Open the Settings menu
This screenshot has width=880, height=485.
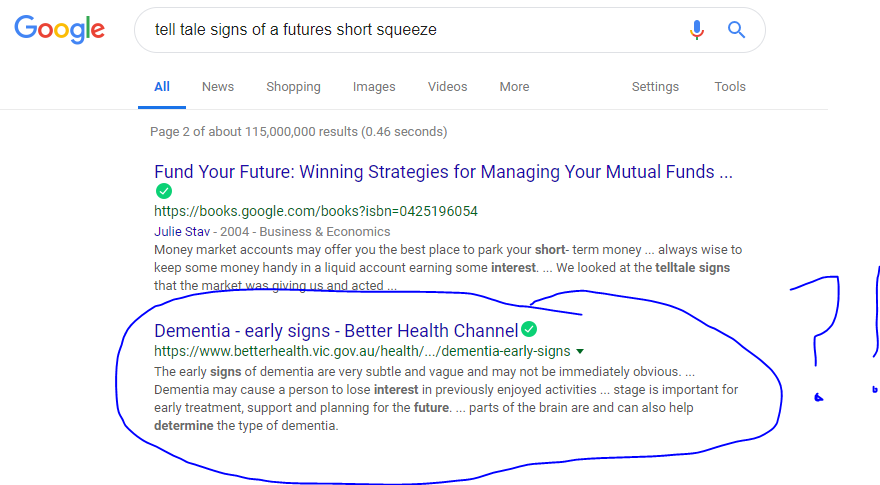[x=655, y=86]
